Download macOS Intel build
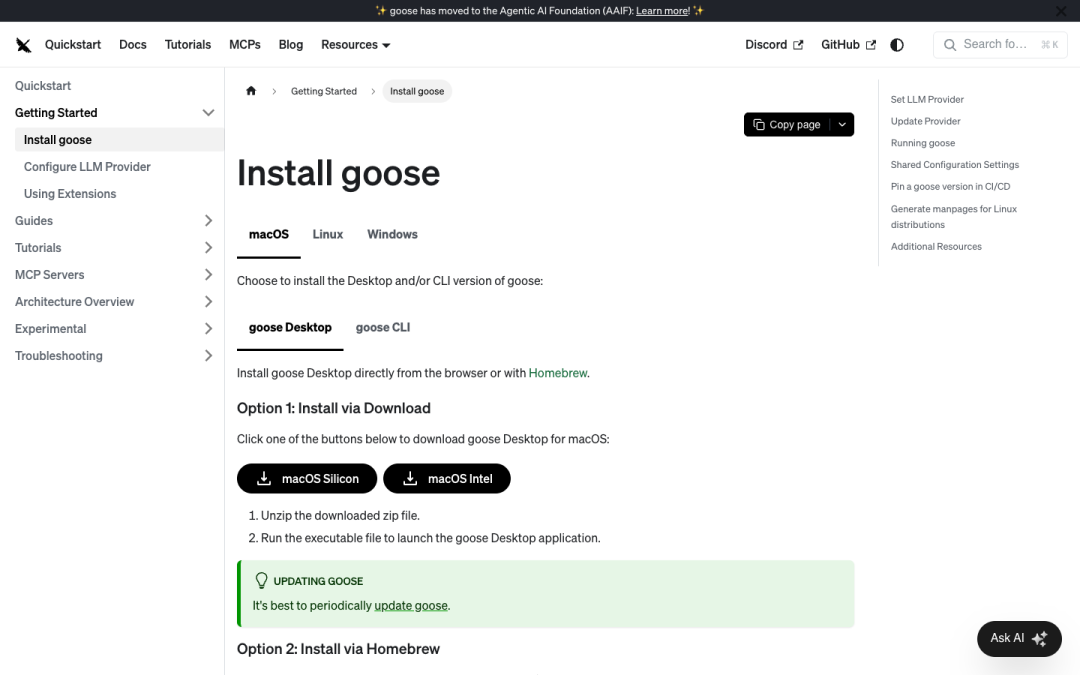 pyautogui.click(x=447, y=479)
